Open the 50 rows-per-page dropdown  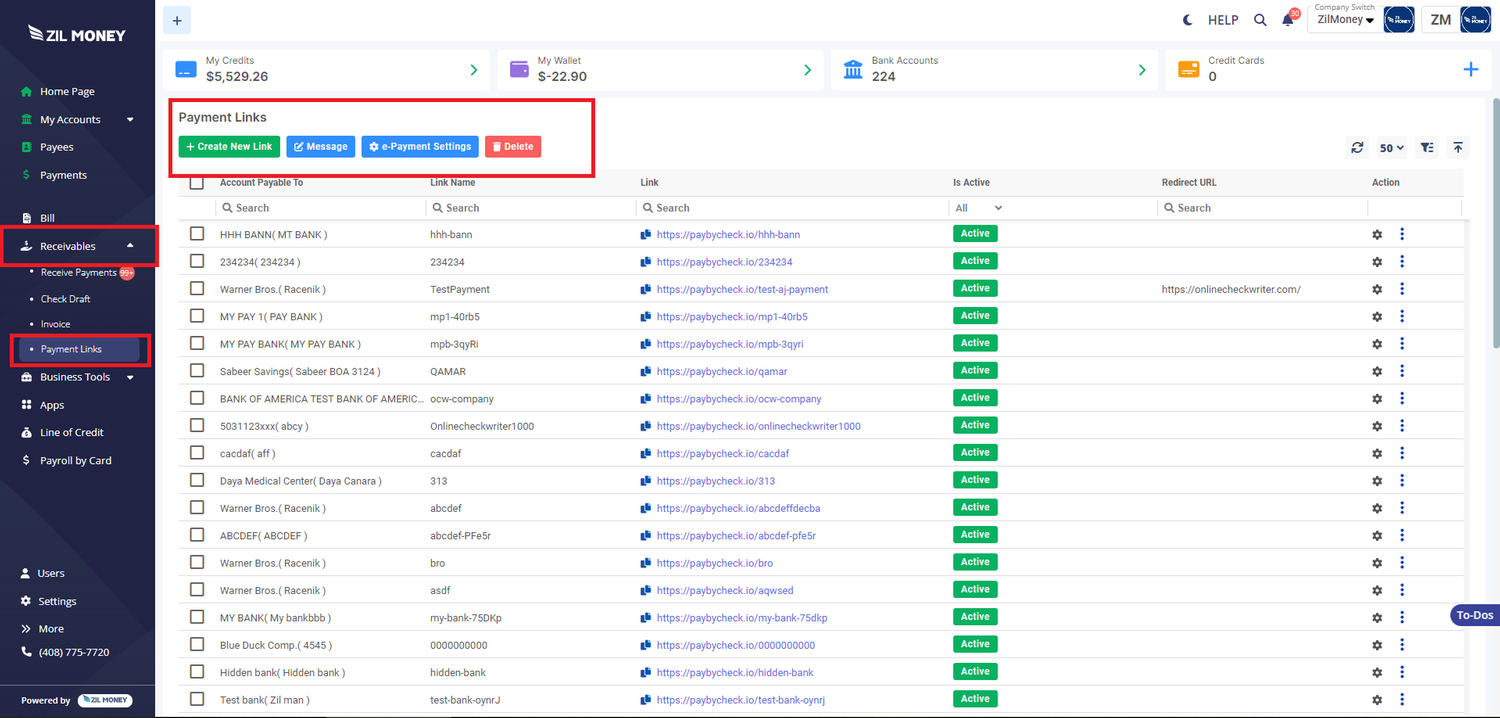[x=1392, y=147]
